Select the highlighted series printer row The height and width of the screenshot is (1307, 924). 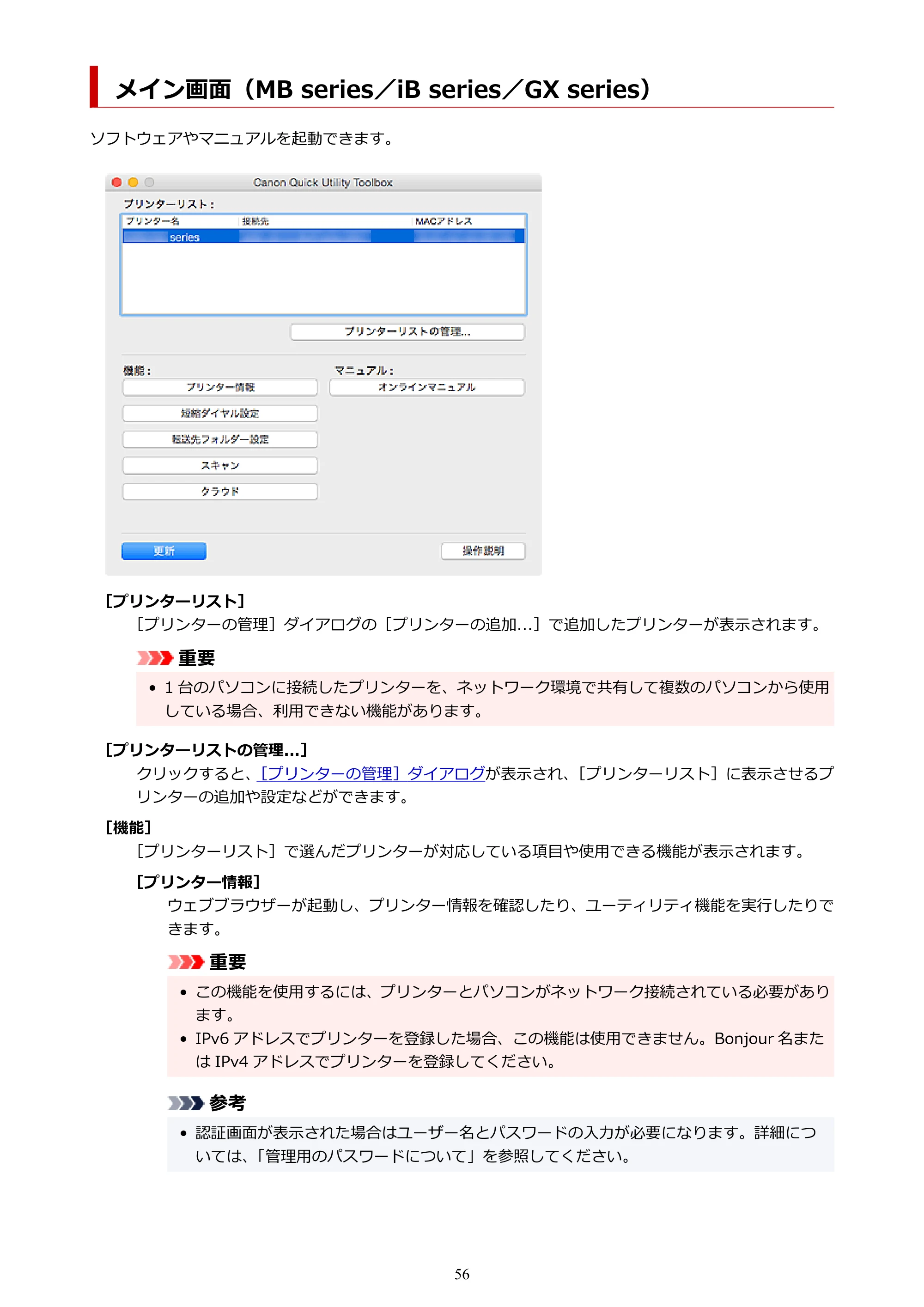point(323,237)
